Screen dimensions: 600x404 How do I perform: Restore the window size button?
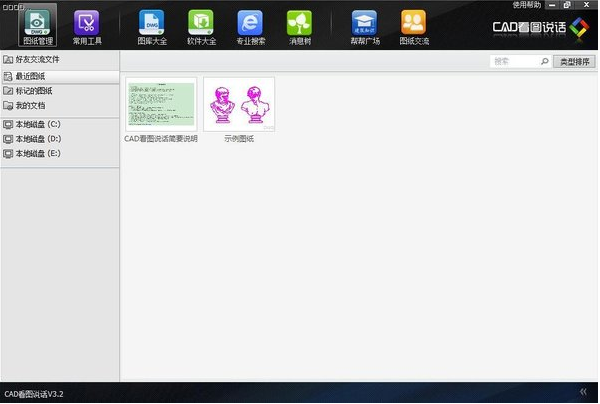coord(567,5)
